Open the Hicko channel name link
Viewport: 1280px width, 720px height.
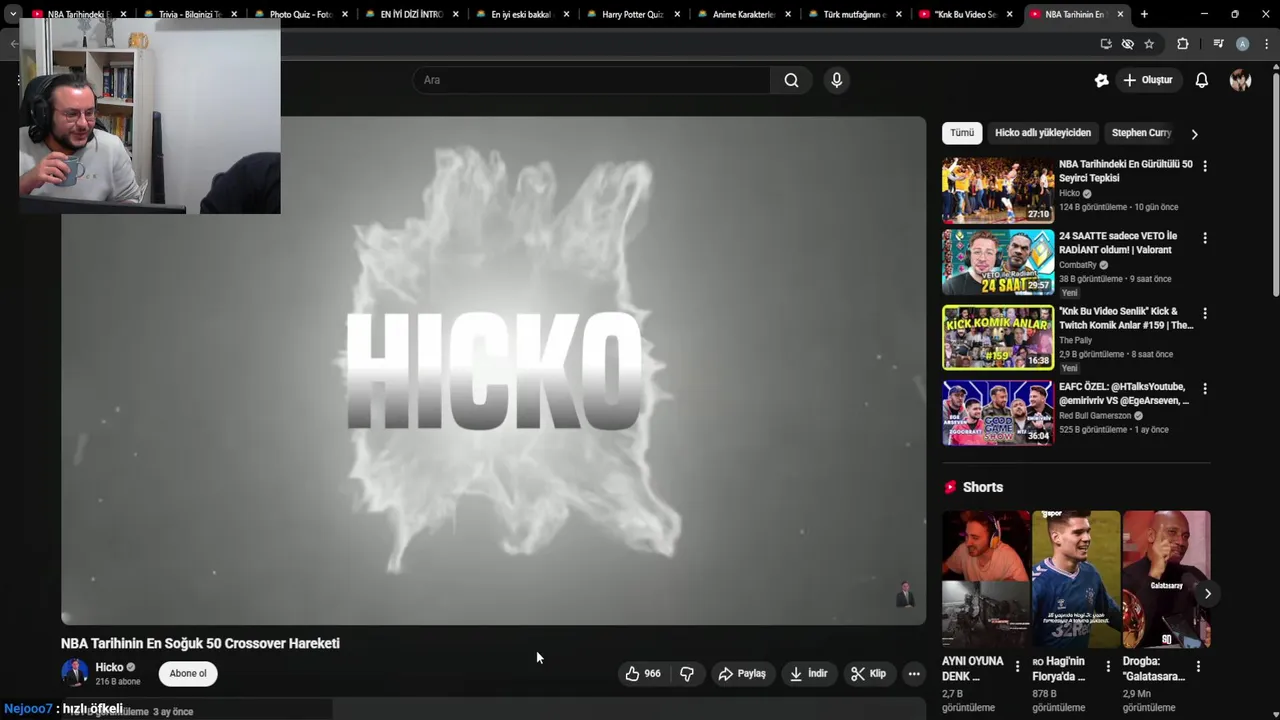pos(109,667)
